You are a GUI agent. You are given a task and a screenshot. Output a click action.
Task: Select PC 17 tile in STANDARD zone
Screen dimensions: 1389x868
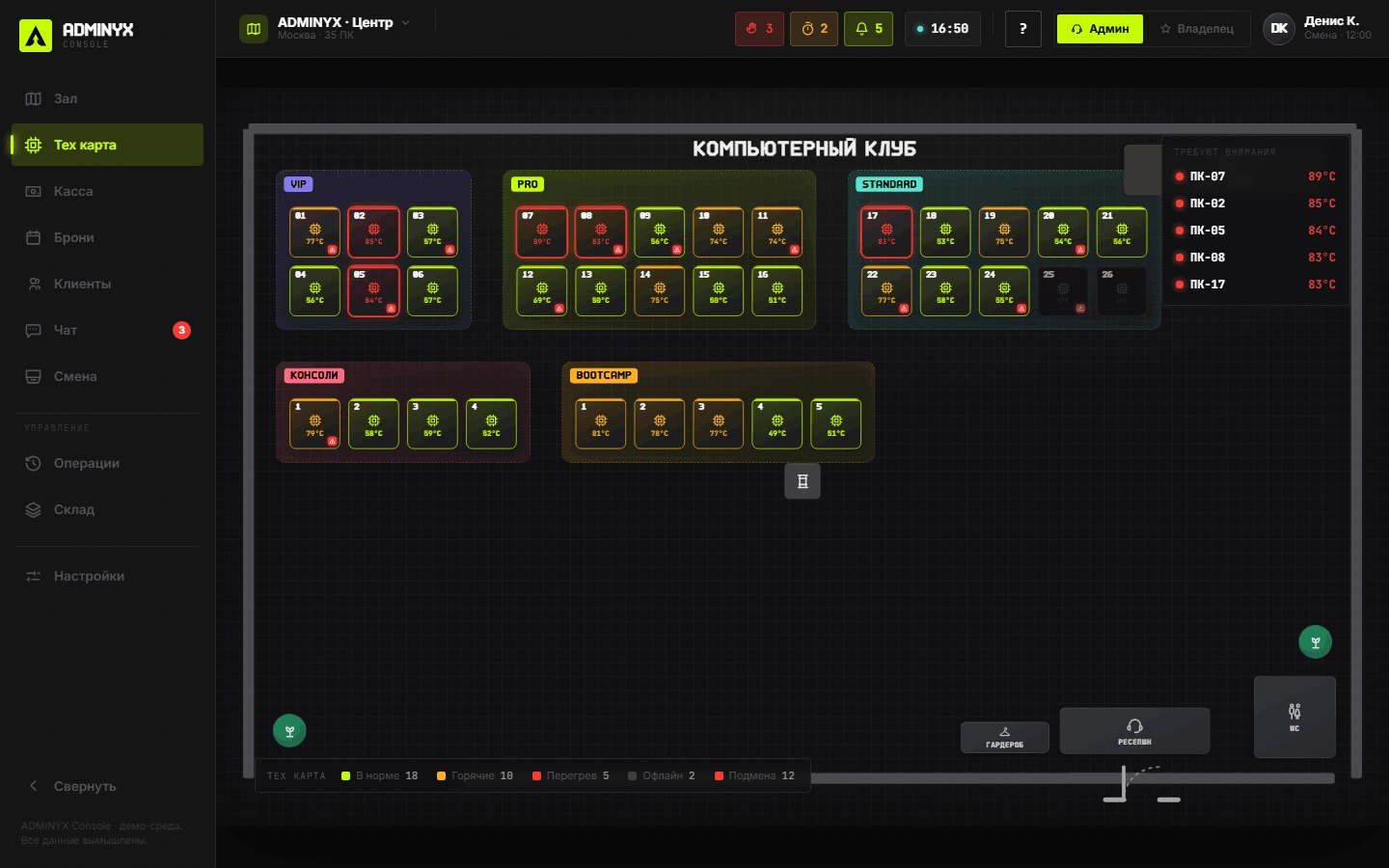point(886,232)
